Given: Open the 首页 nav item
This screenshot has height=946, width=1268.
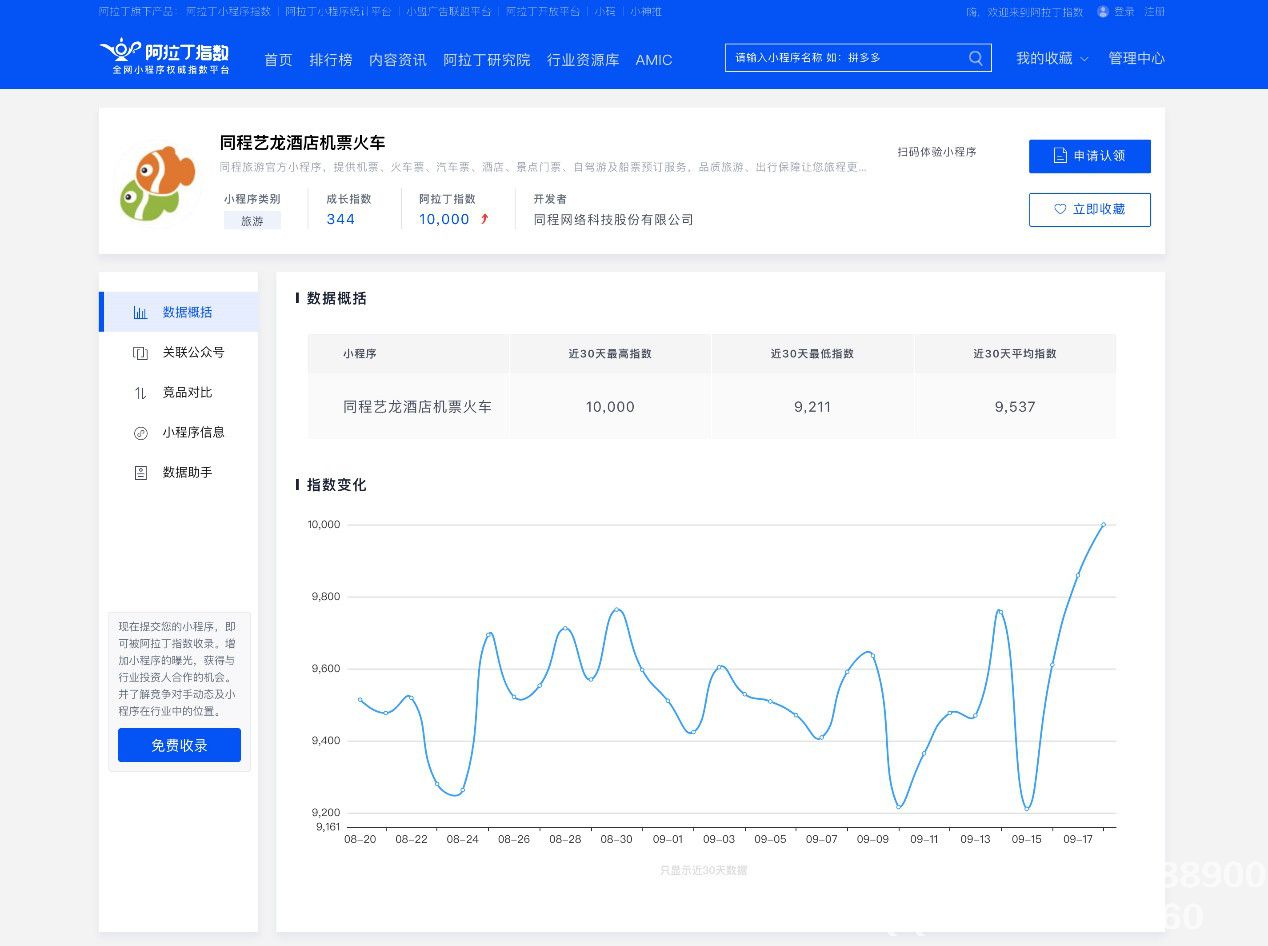Looking at the screenshot, I should click(278, 60).
